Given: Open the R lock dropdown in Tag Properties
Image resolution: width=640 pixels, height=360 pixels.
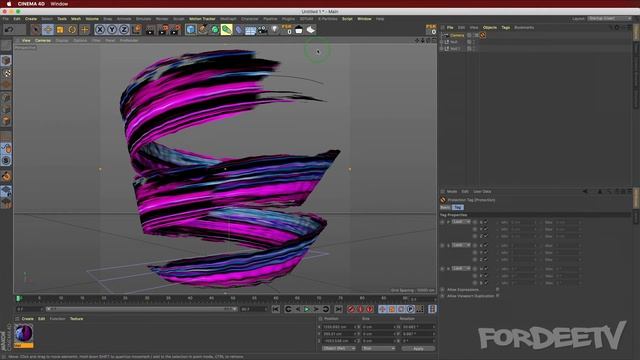Looking at the screenshot, I should point(461,269).
